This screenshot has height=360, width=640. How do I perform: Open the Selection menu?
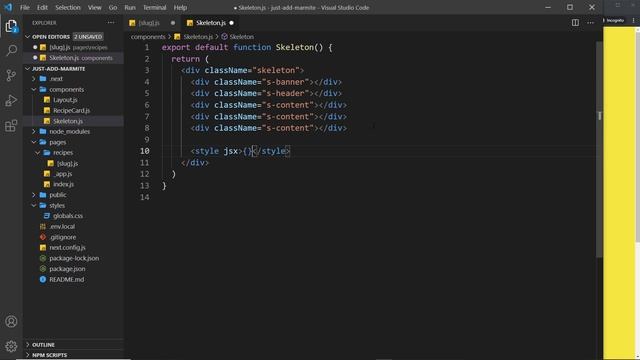point(68,7)
